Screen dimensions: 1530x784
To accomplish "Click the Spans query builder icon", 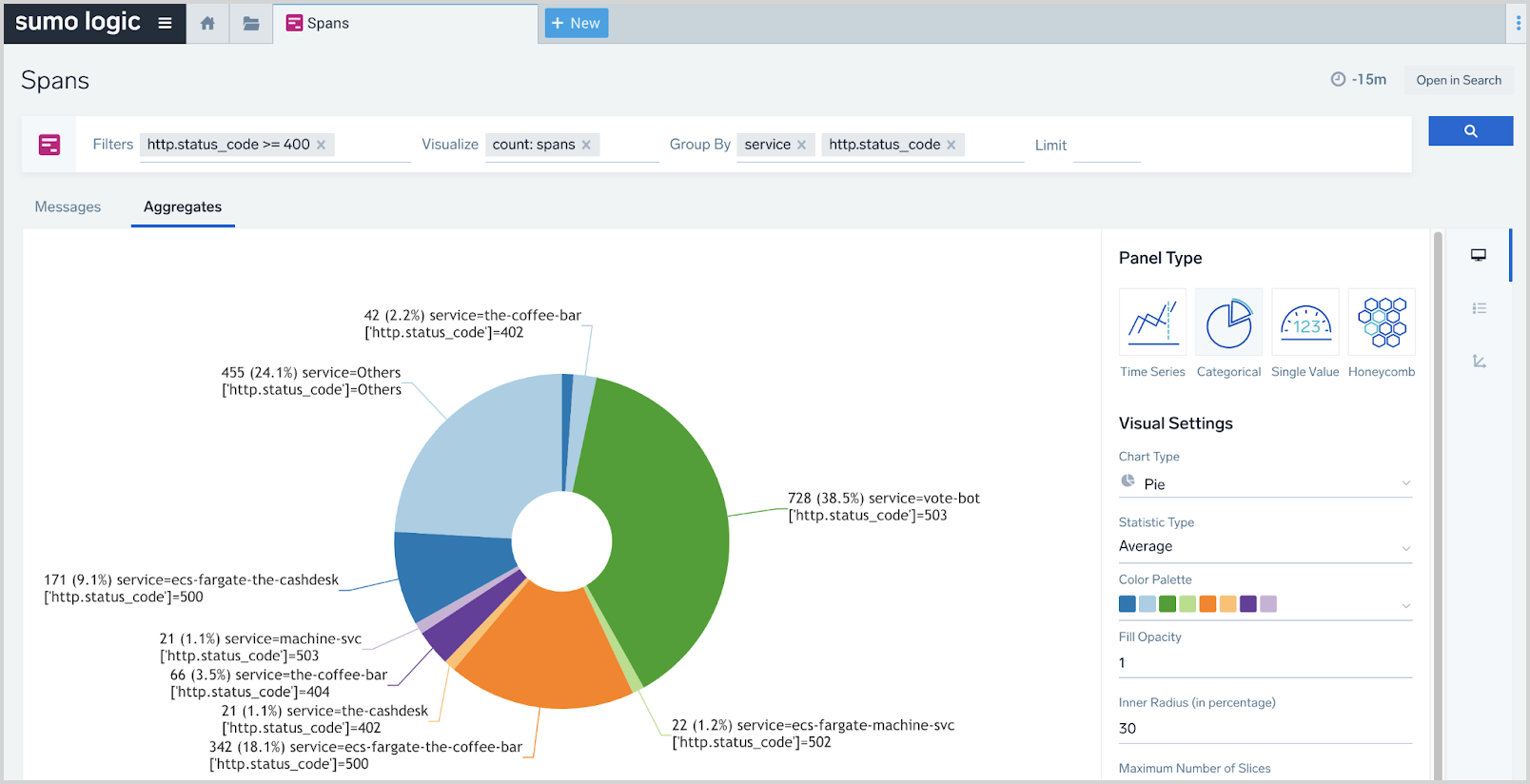I will 49,145.
